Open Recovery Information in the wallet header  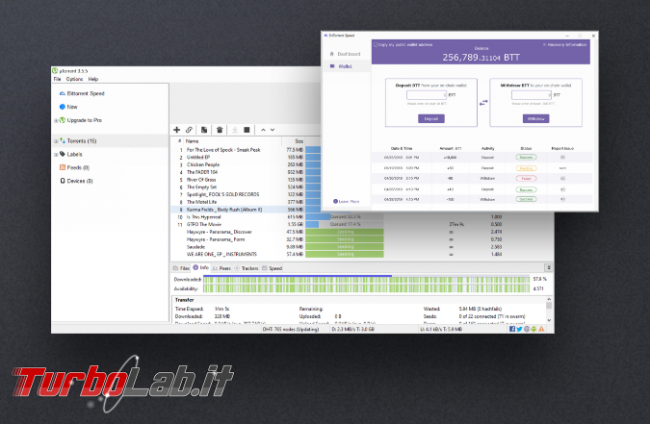tap(565, 44)
